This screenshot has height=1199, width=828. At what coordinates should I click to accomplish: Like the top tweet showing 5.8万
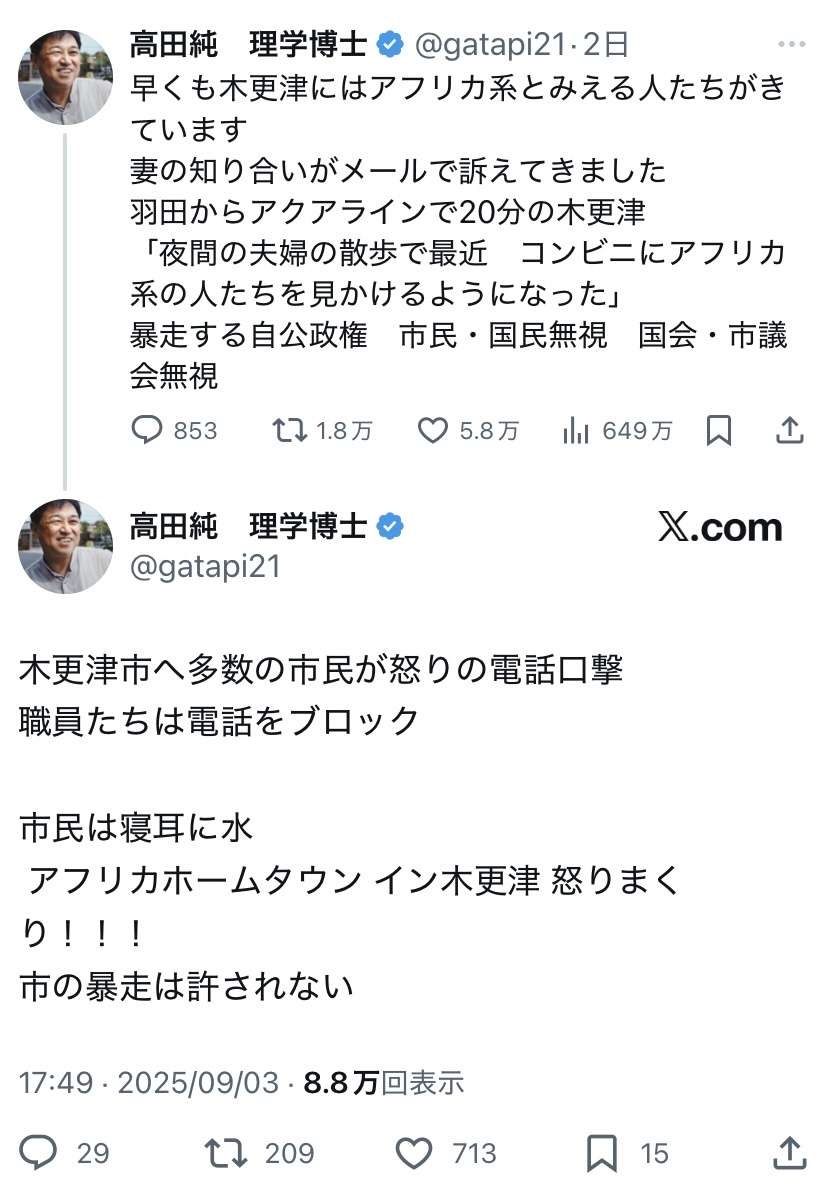(432, 430)
